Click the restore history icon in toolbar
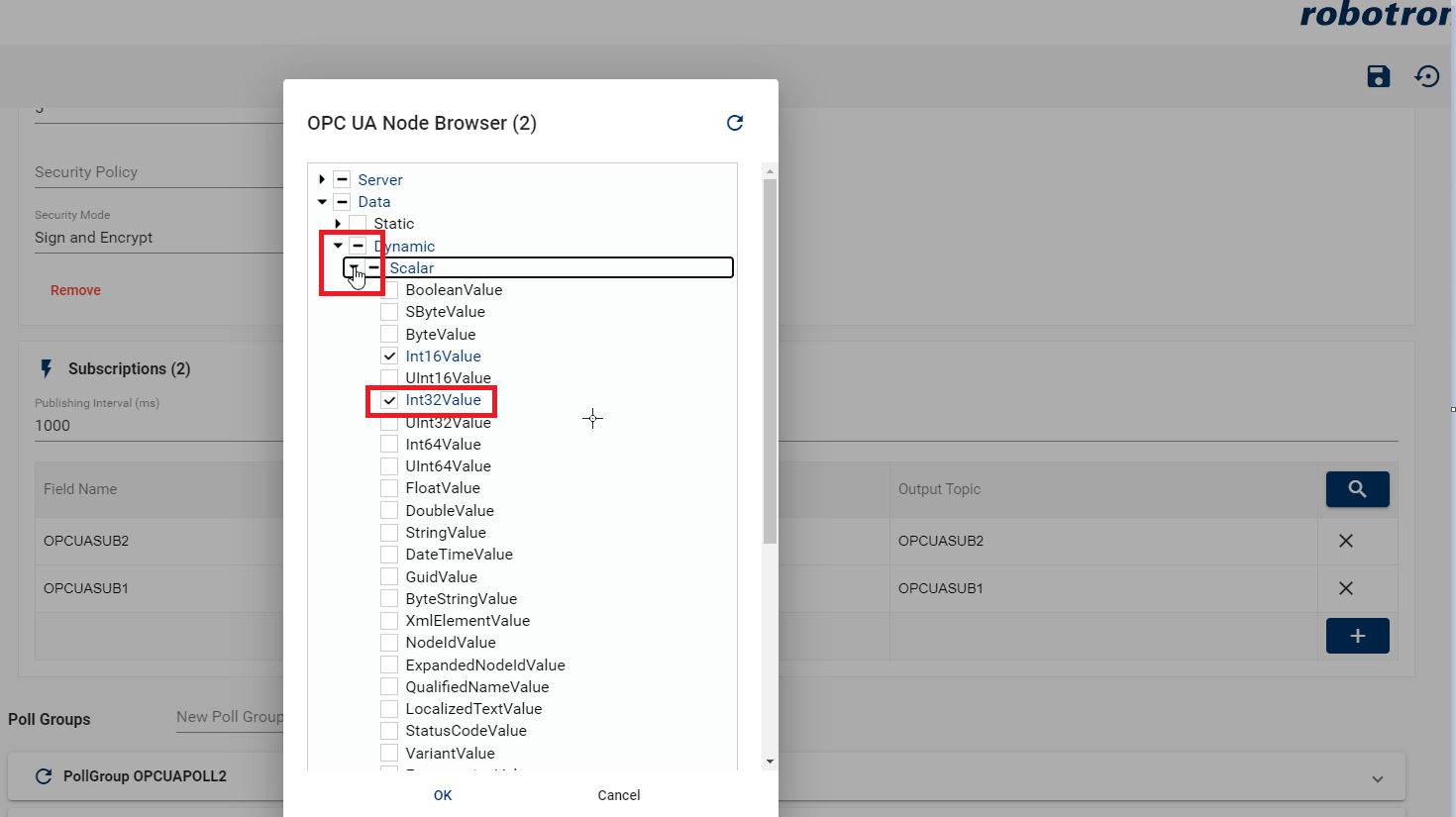The image size is (1456, 817). 1427,76
